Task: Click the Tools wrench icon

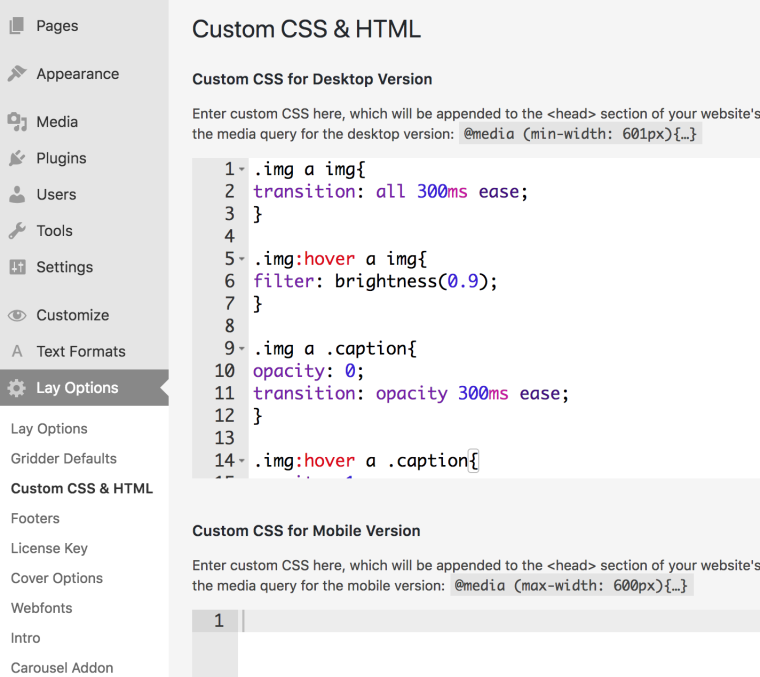Action: (17, 231)
